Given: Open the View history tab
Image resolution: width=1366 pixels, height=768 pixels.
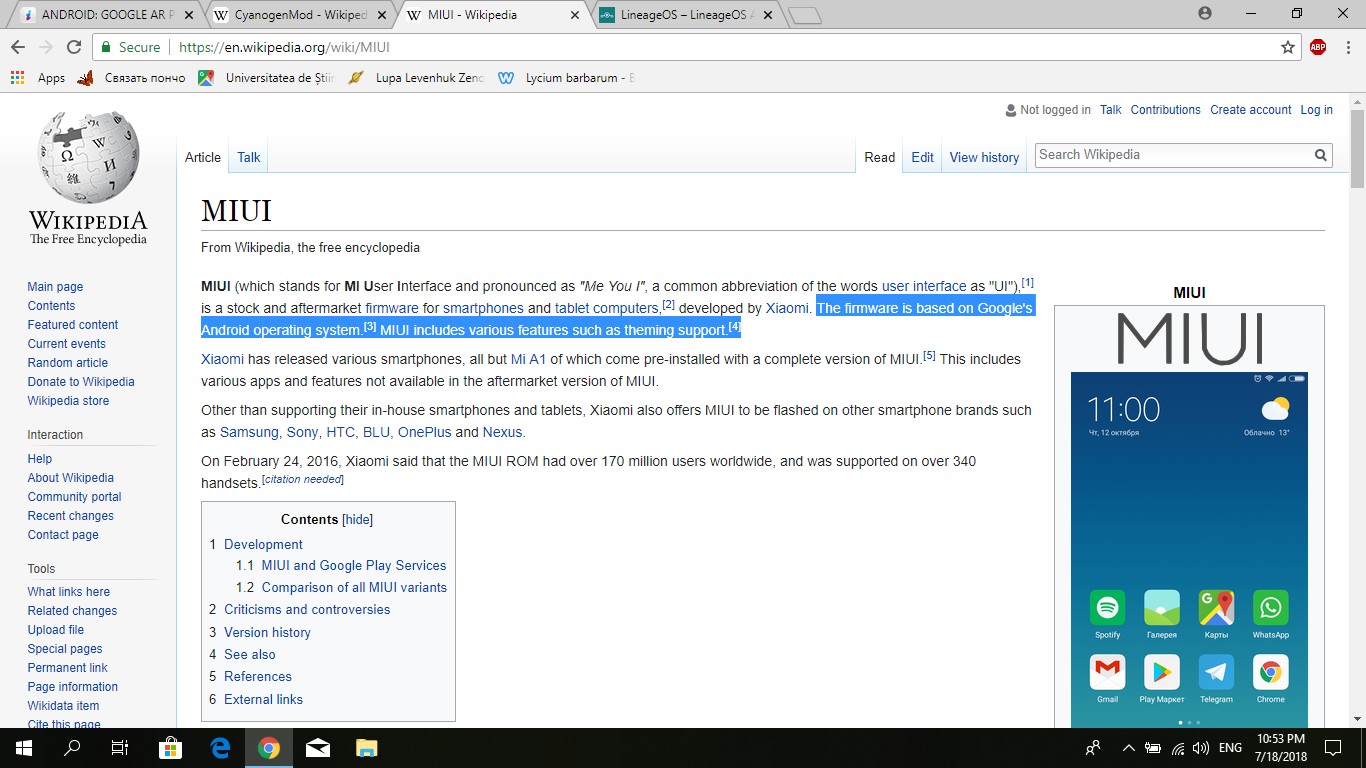Looking at the screenshot, I should 984,157.
